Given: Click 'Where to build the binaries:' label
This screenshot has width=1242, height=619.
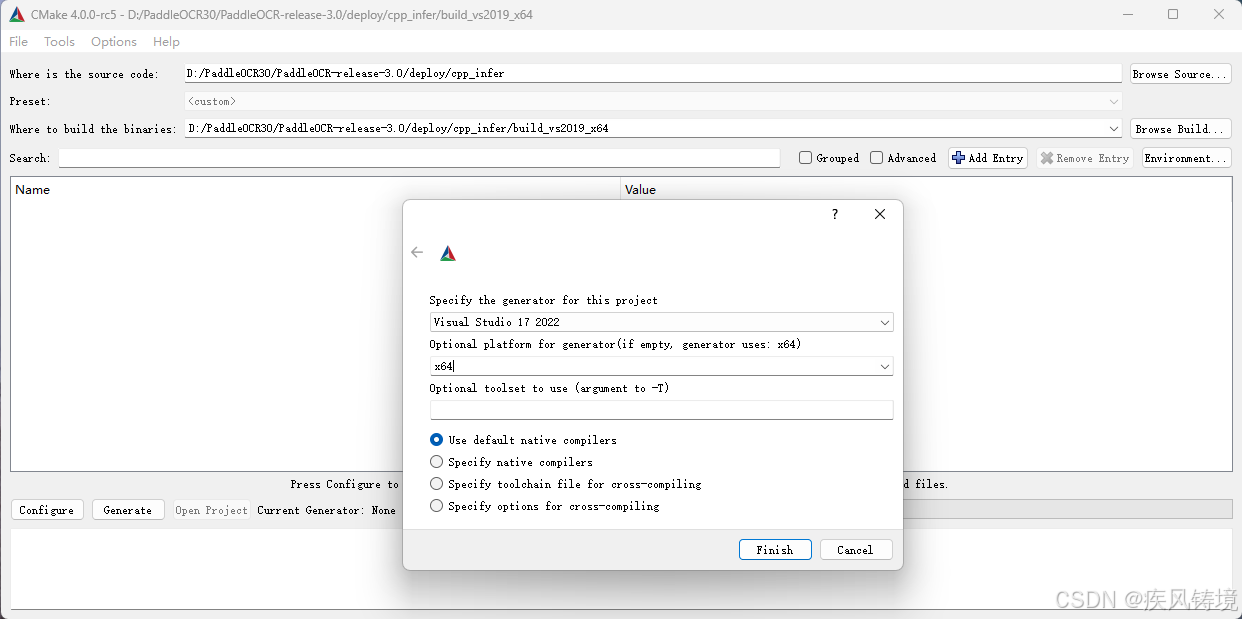Looking at the screenshot, I should [93, 129].
